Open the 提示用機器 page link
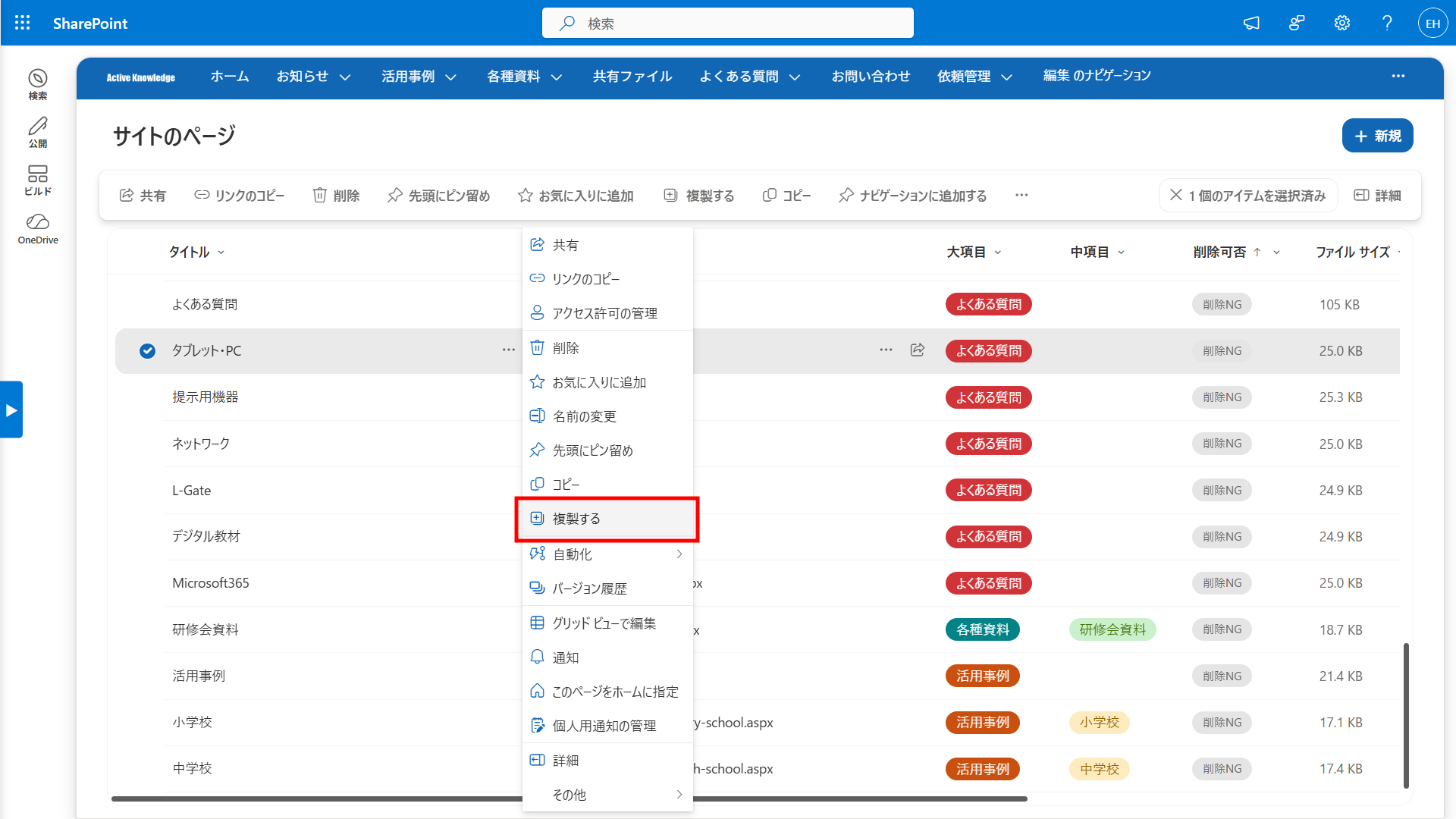This screenshot has width=1456, height=819. (x=205, y=397)
